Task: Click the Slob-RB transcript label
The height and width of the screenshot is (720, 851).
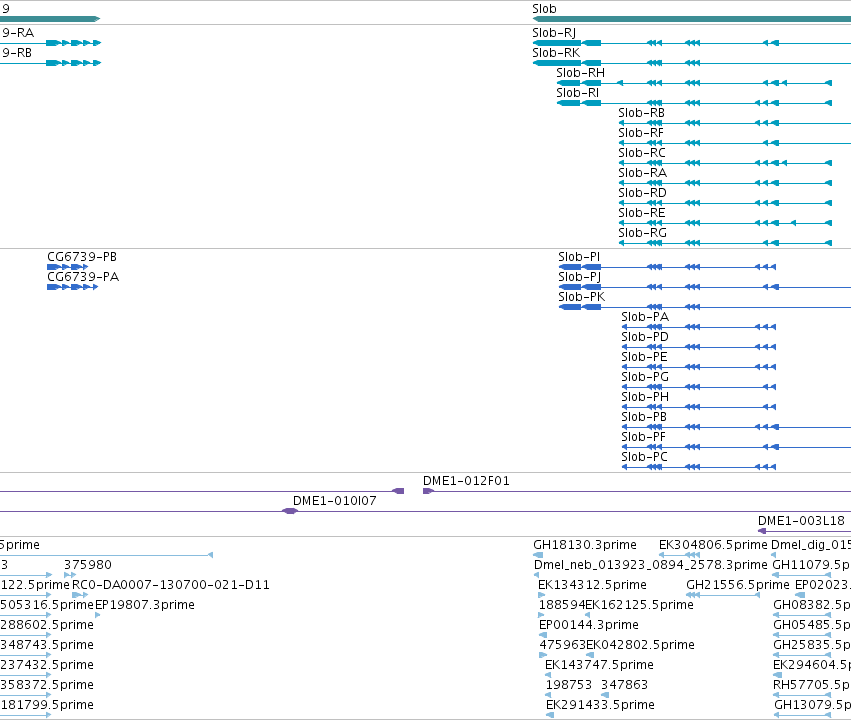Action: [x=641, y=113]
